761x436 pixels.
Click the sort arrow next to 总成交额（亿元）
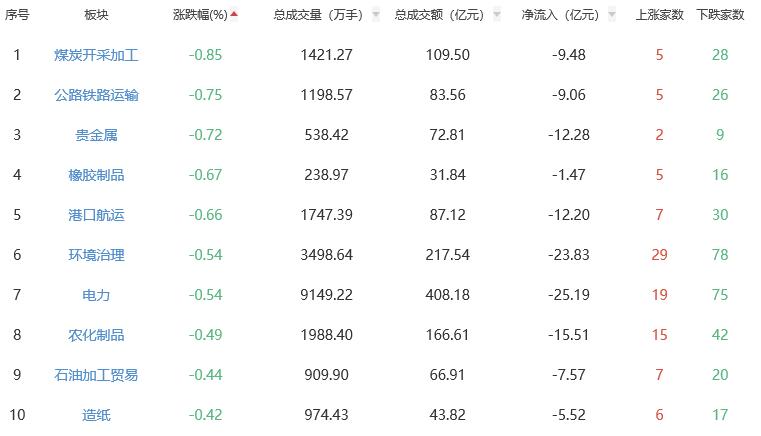point(496,15)
